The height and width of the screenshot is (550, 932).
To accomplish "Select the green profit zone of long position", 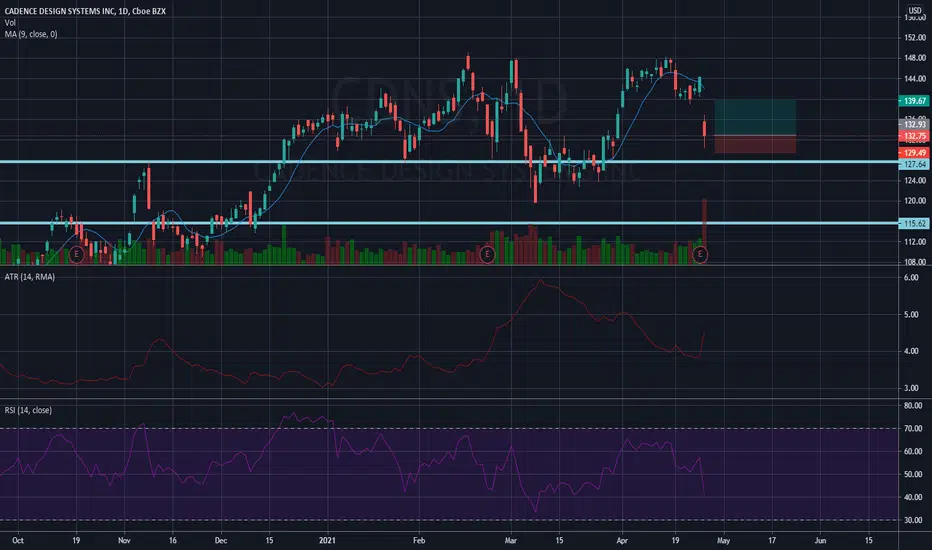I will coord(755,117).
